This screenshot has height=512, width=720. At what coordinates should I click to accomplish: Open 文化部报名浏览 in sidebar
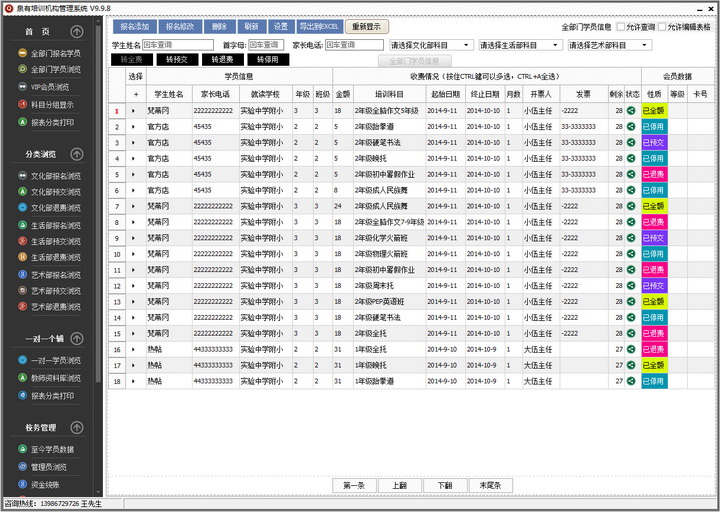pyautogui.click(x=50, y=176)
